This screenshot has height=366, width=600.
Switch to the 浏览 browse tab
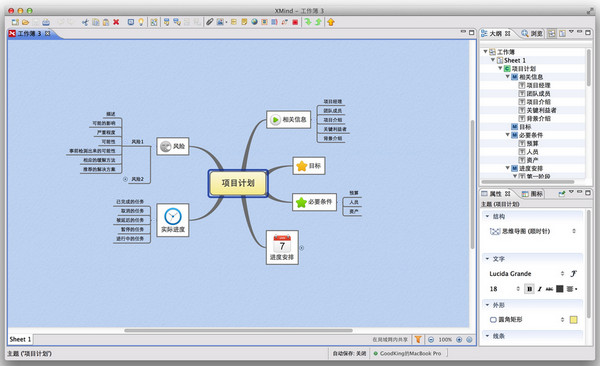click(x=532, y=34)
